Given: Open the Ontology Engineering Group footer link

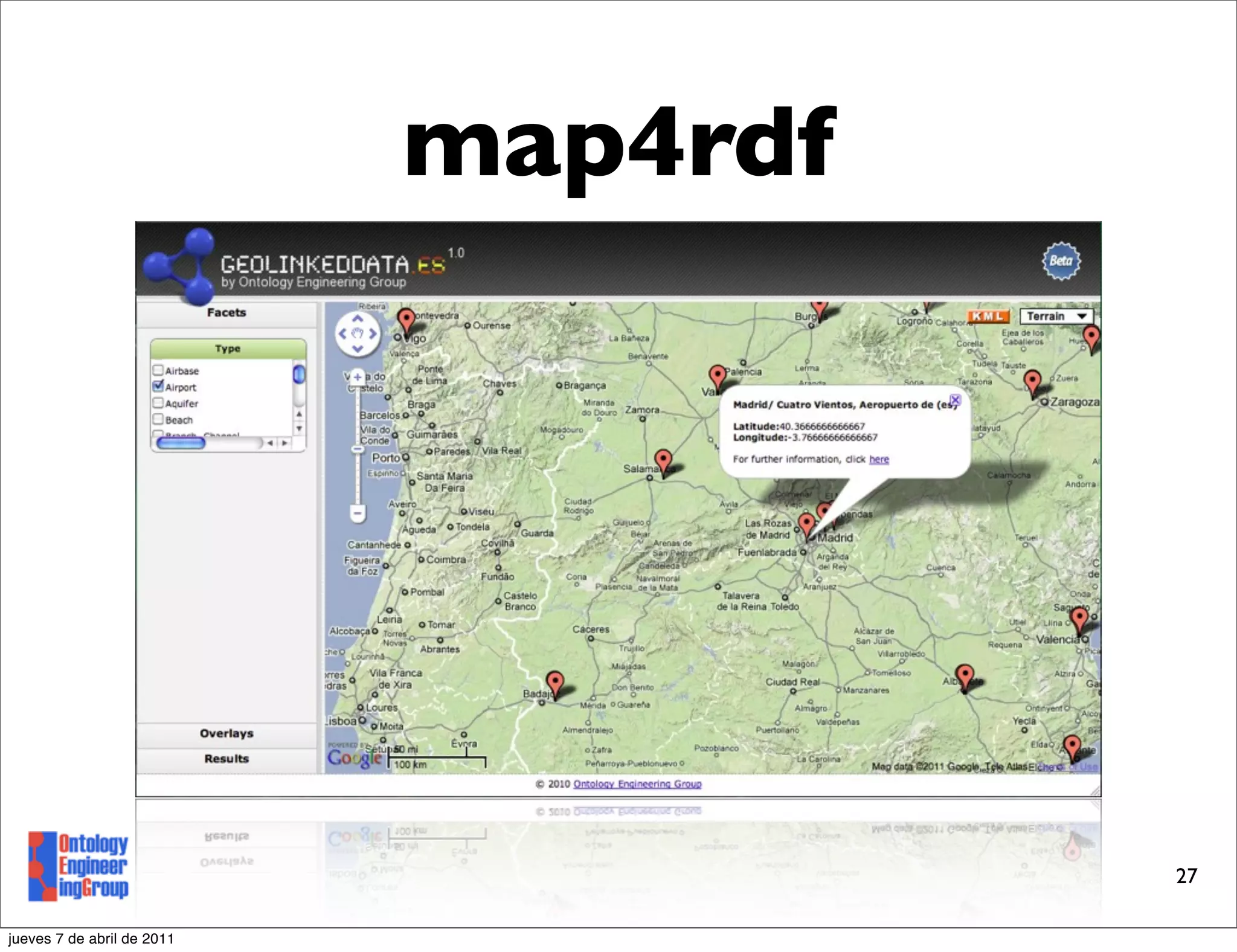Looking at the screenshot, I should [637, 784].
